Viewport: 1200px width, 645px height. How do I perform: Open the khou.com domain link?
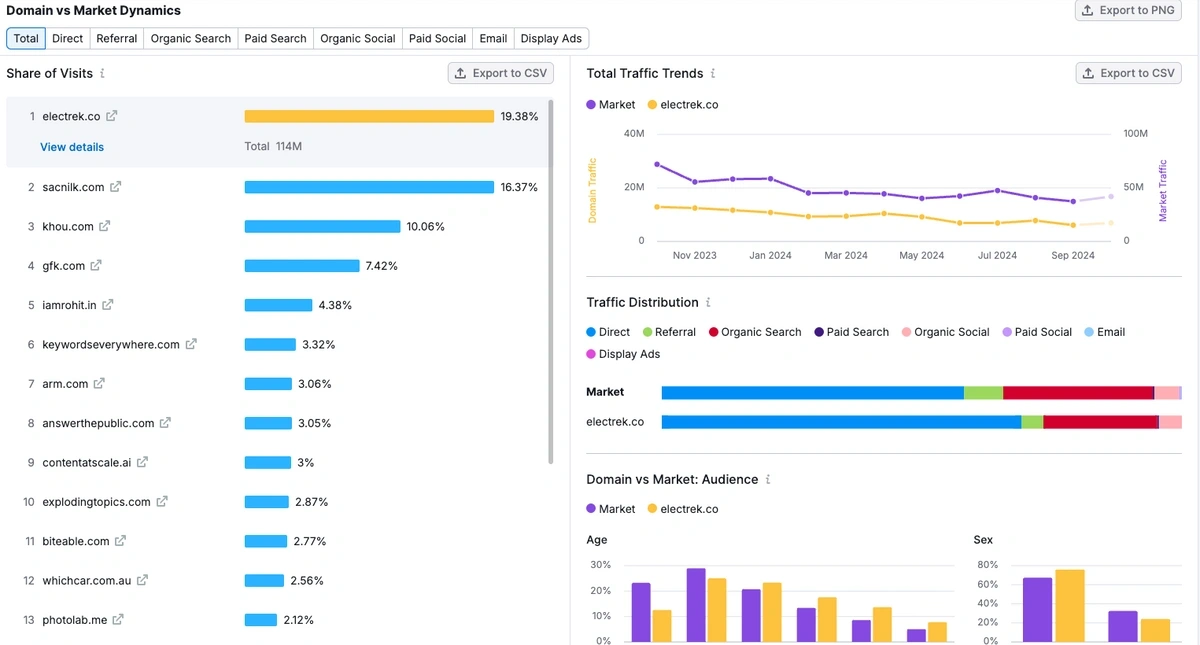pyautogui.click(x=67, y=226)
